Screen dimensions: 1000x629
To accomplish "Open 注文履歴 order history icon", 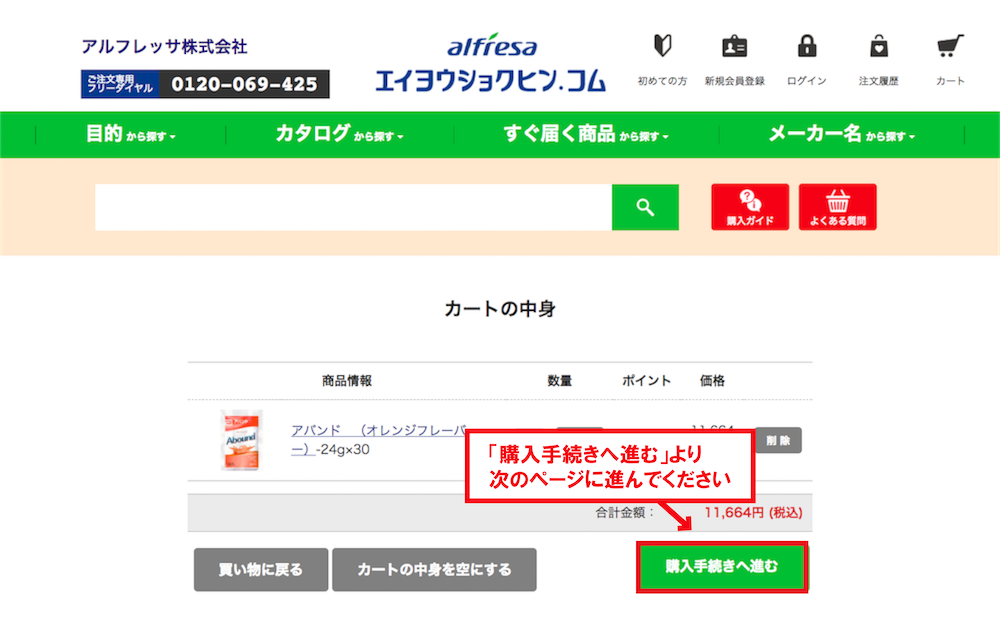I will point(878,47).
